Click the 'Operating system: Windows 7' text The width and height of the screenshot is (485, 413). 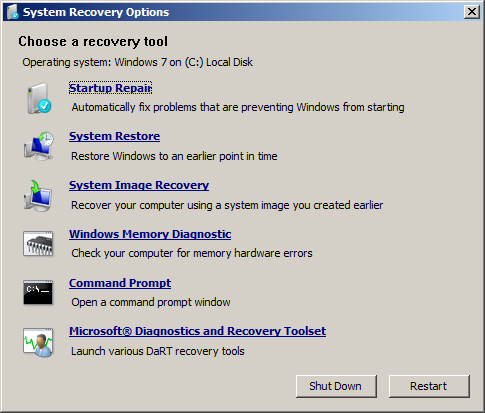(x=137, y=62)
